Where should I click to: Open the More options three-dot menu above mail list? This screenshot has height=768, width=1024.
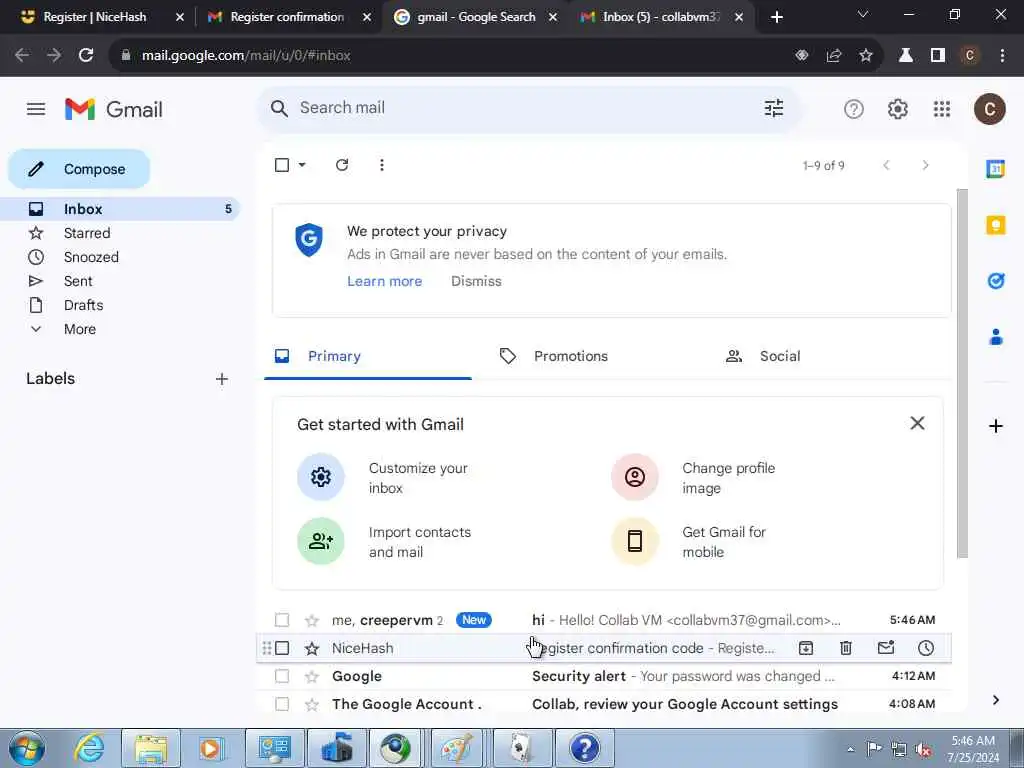[381, 165]
